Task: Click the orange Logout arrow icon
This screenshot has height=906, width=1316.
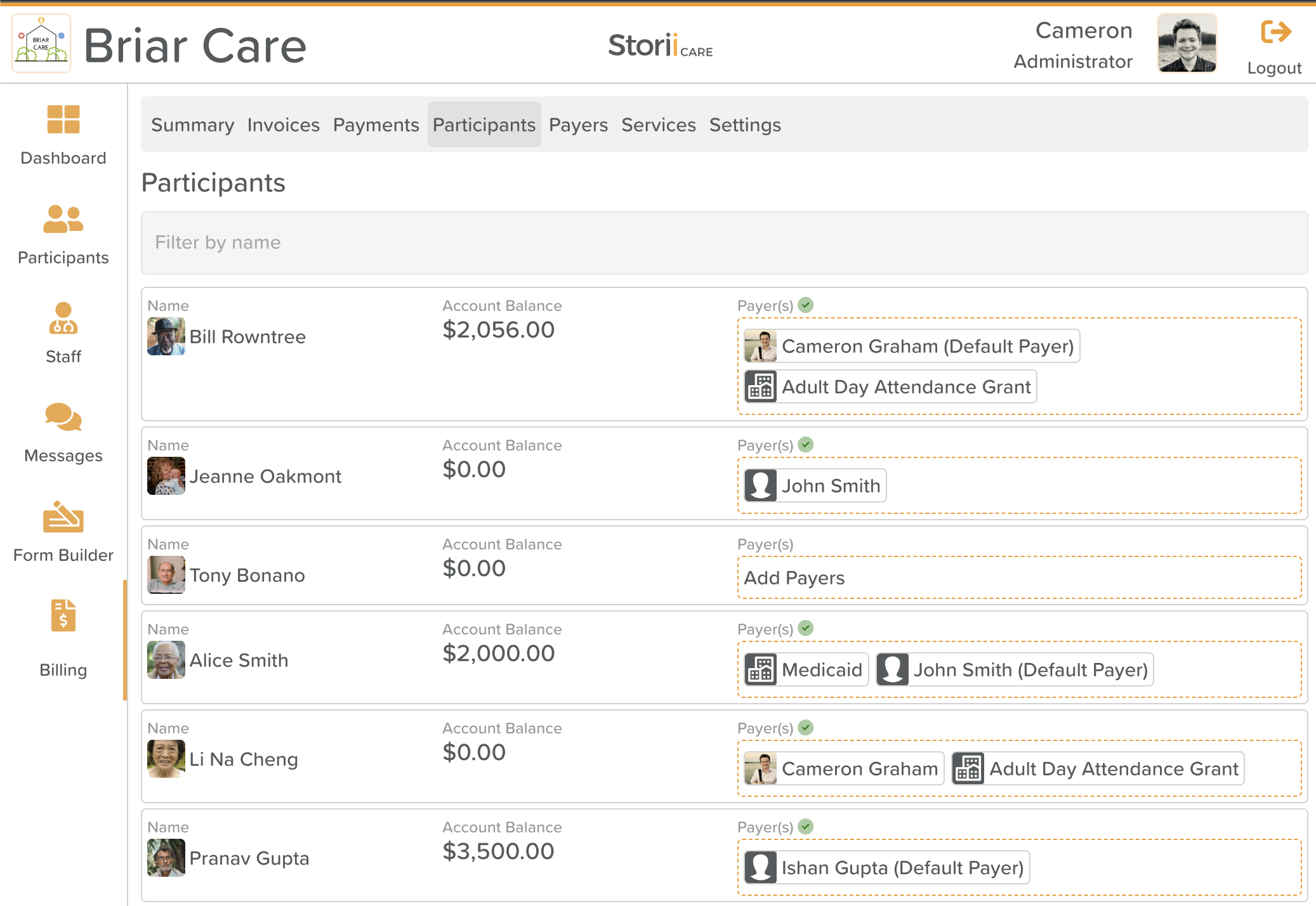Action: pos(1275,32)
